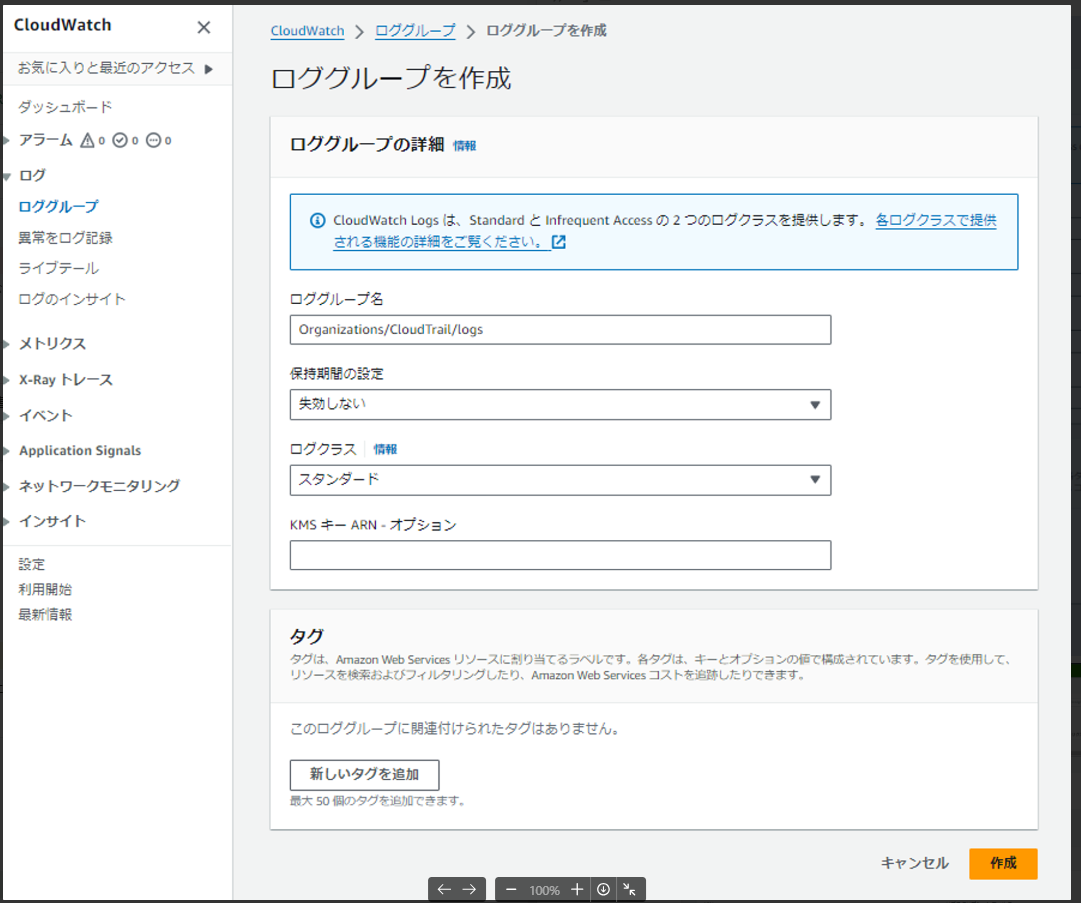1081x903 pixels.
Task: Expand お気に入りと最近のアクセス arrow
Action: pyautogui.click(x=209, y=69)
